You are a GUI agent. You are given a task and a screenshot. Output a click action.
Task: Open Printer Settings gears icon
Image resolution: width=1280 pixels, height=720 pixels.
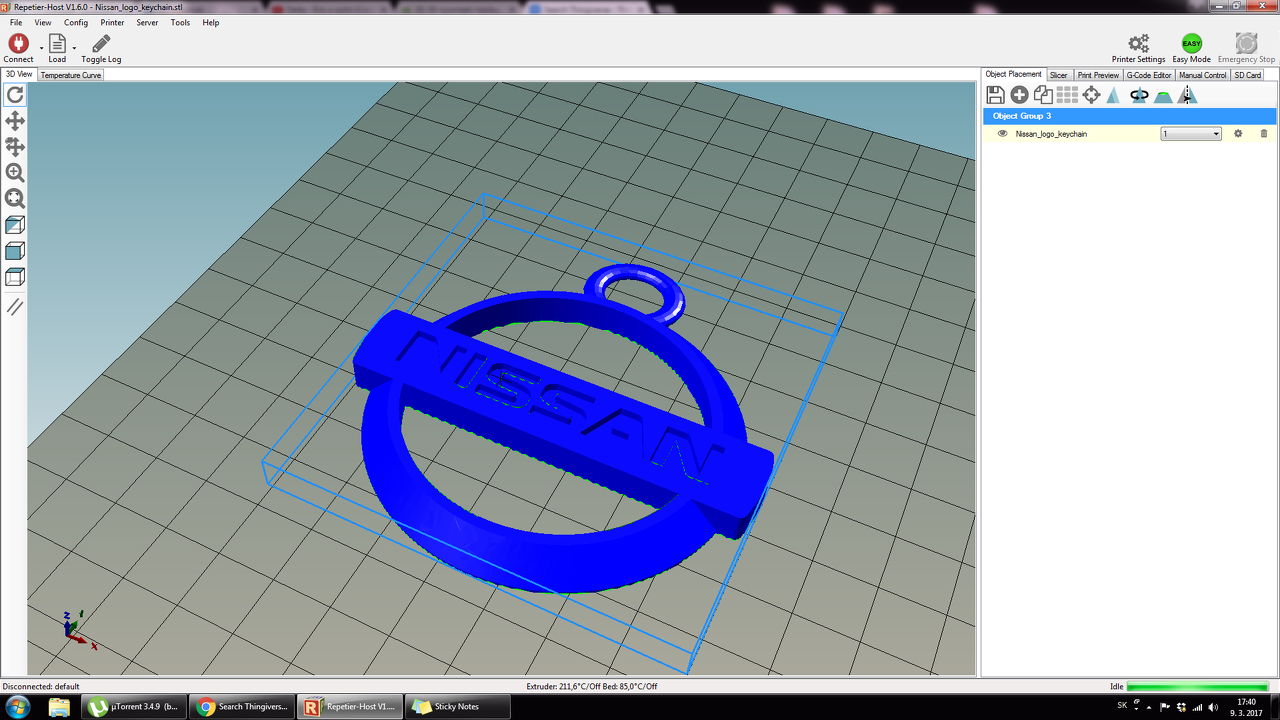tap(1138, 43)
